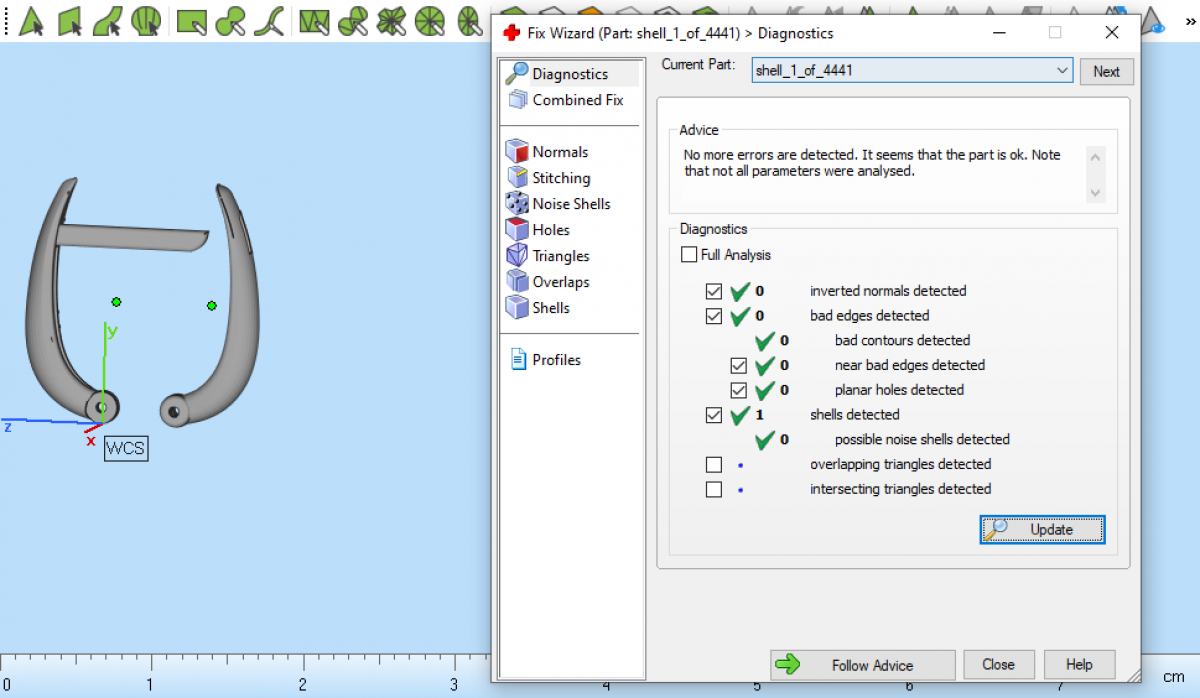Select the Mark Shell tool in toolbar
1200x698 pixels.
tap(146, 20)
